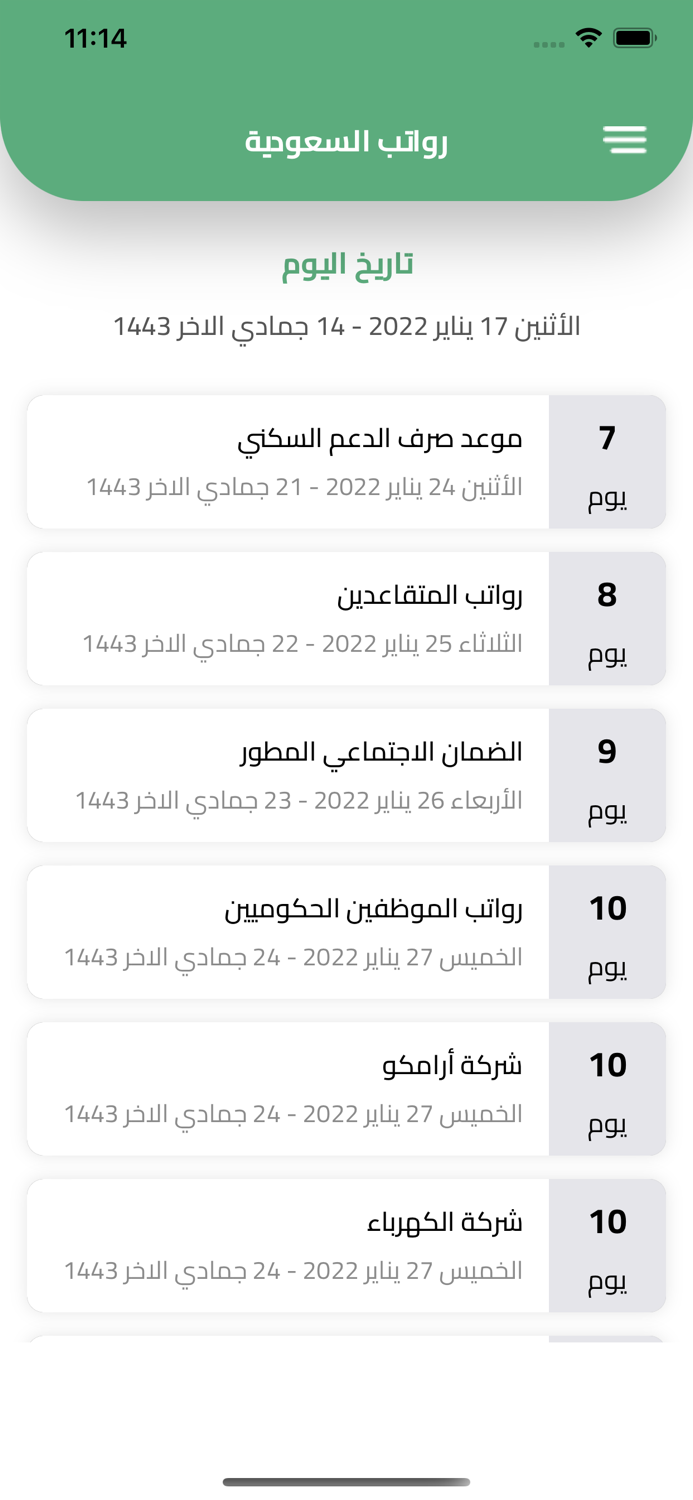This screenshot has height=1500, width=693.
Task: Select 'رواتب الموظفين الحكوميين' card
Action: click(x=300, y=931)
